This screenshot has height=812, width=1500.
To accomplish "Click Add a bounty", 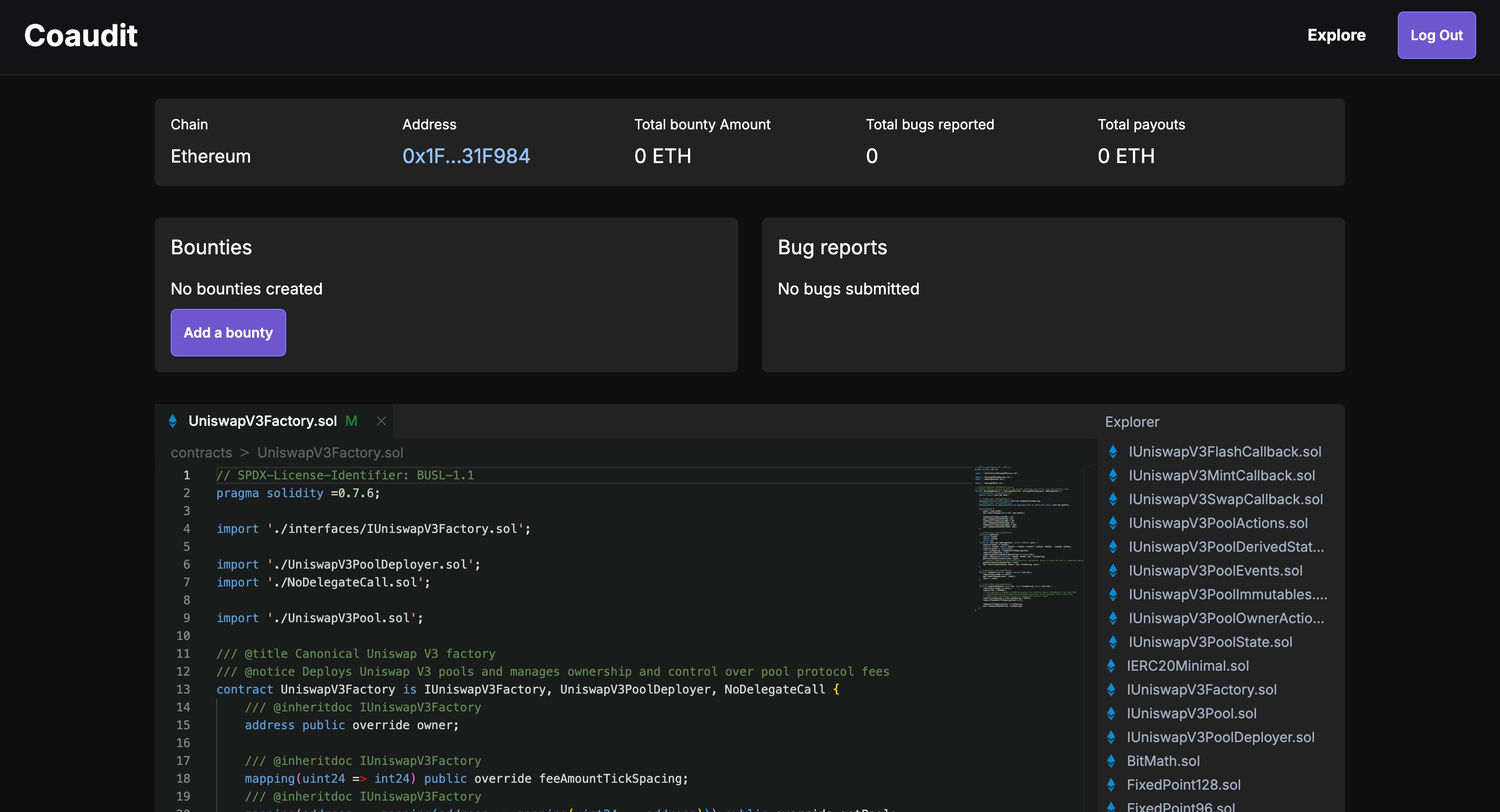I will (228, 332).
